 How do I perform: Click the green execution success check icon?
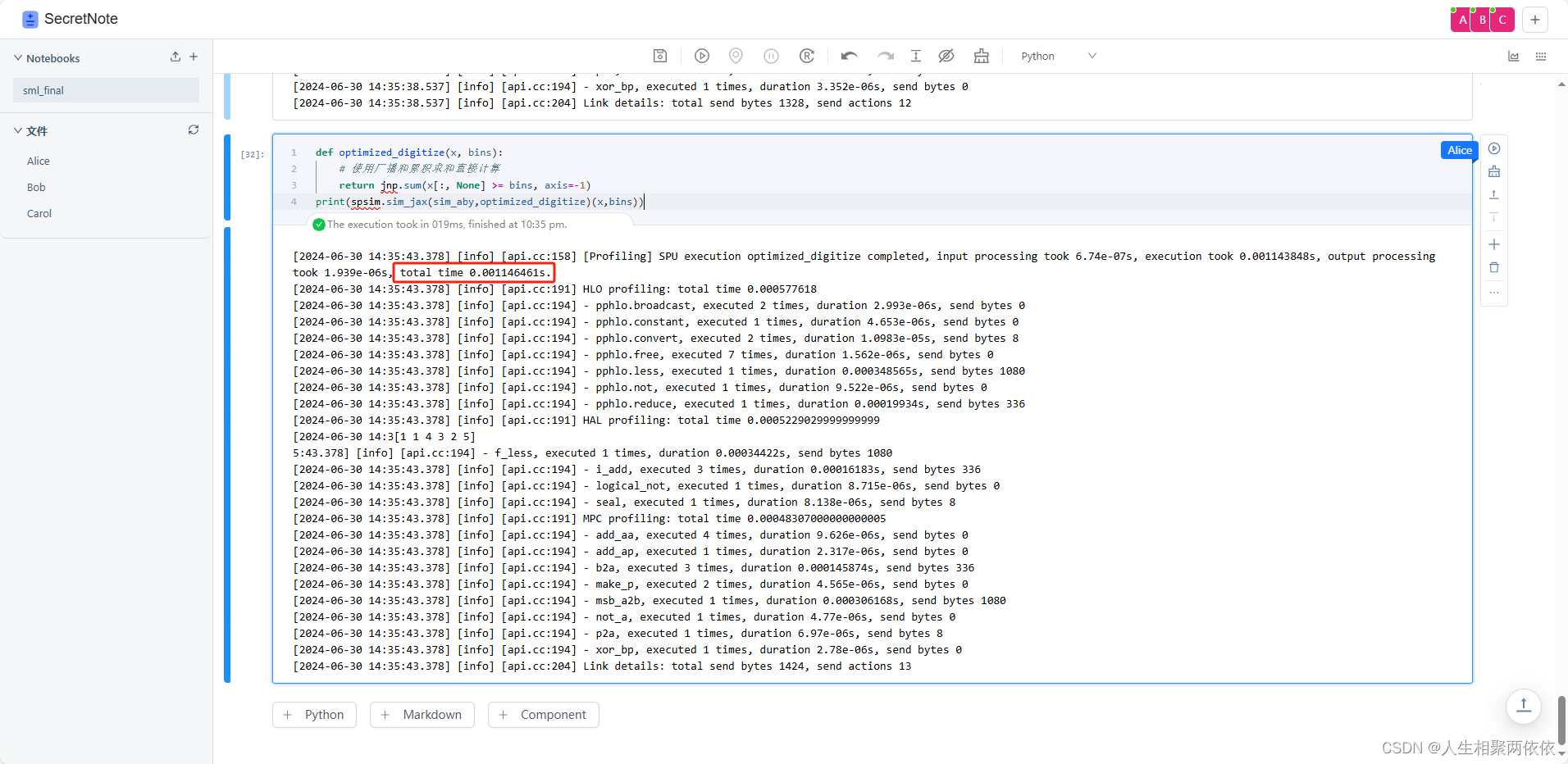[319, 225]
